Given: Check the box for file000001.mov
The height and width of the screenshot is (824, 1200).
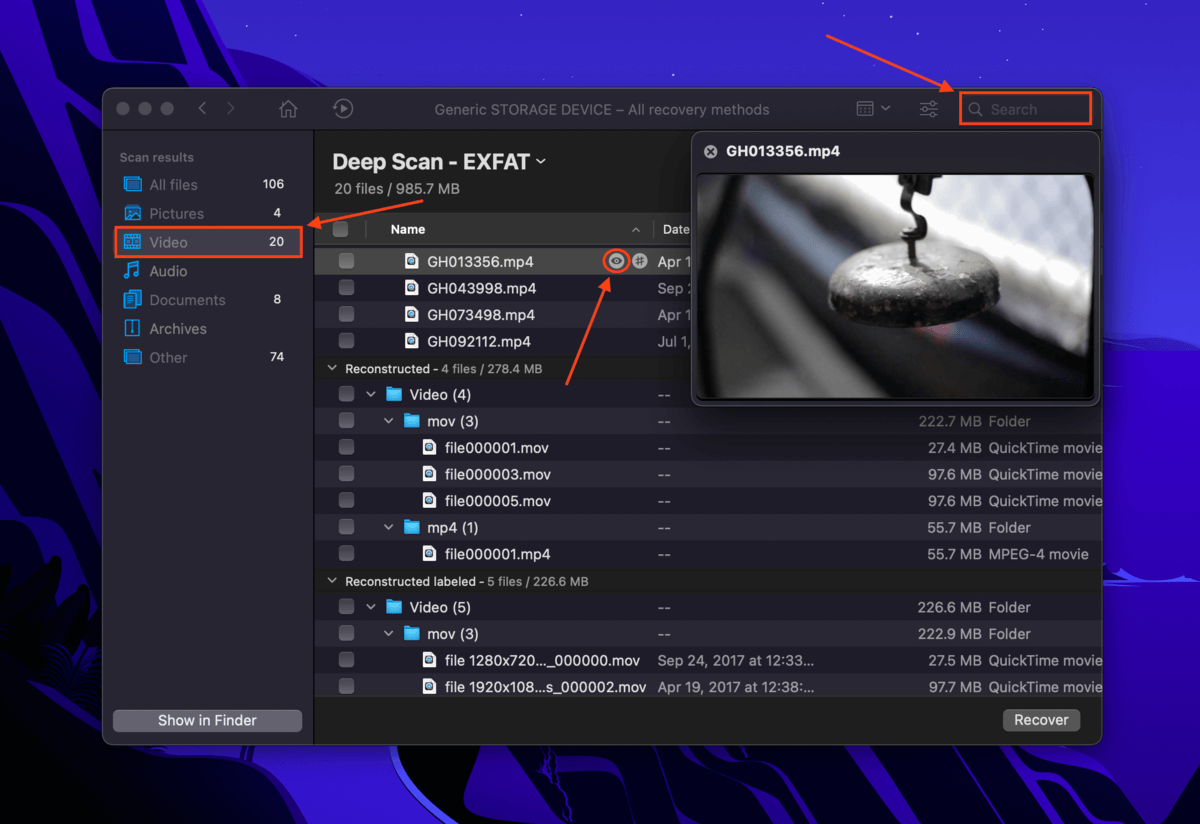Looking at the screenshot, I should pyautogui.click(x=346, y=447).
